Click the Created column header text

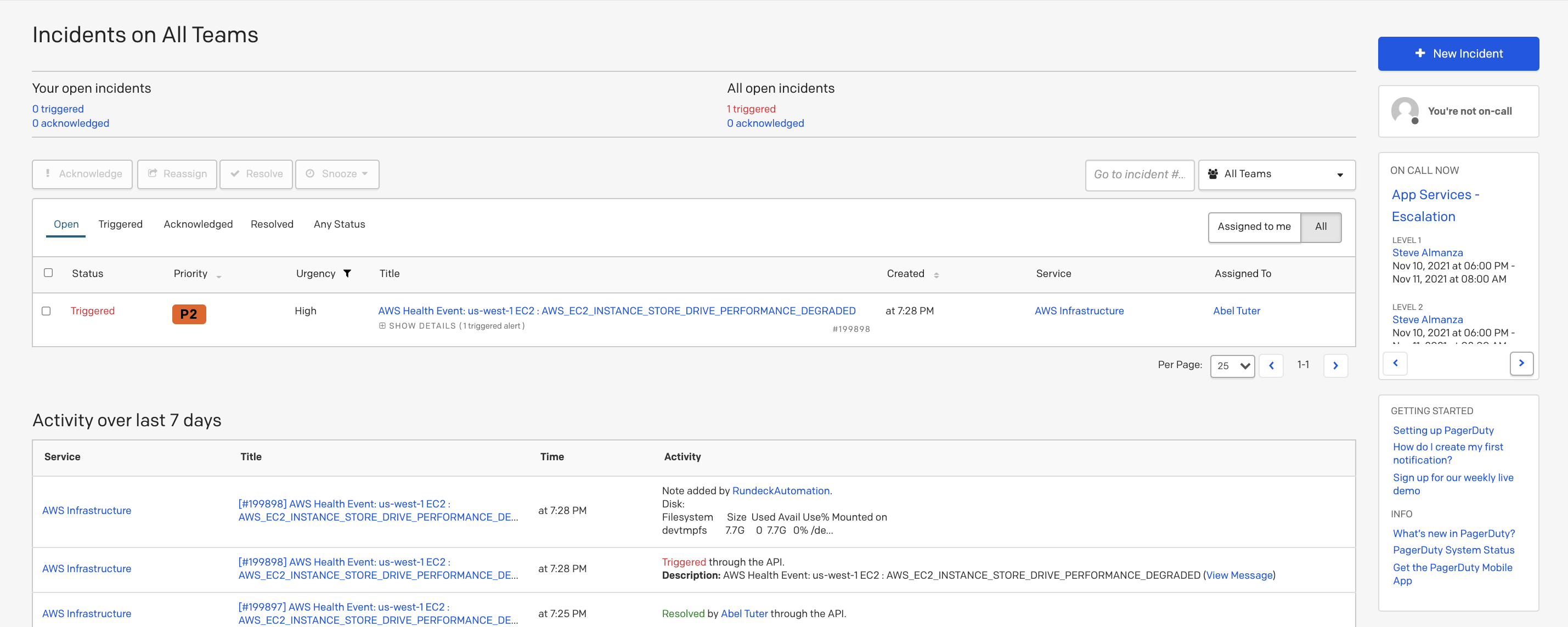click(905, 274)
